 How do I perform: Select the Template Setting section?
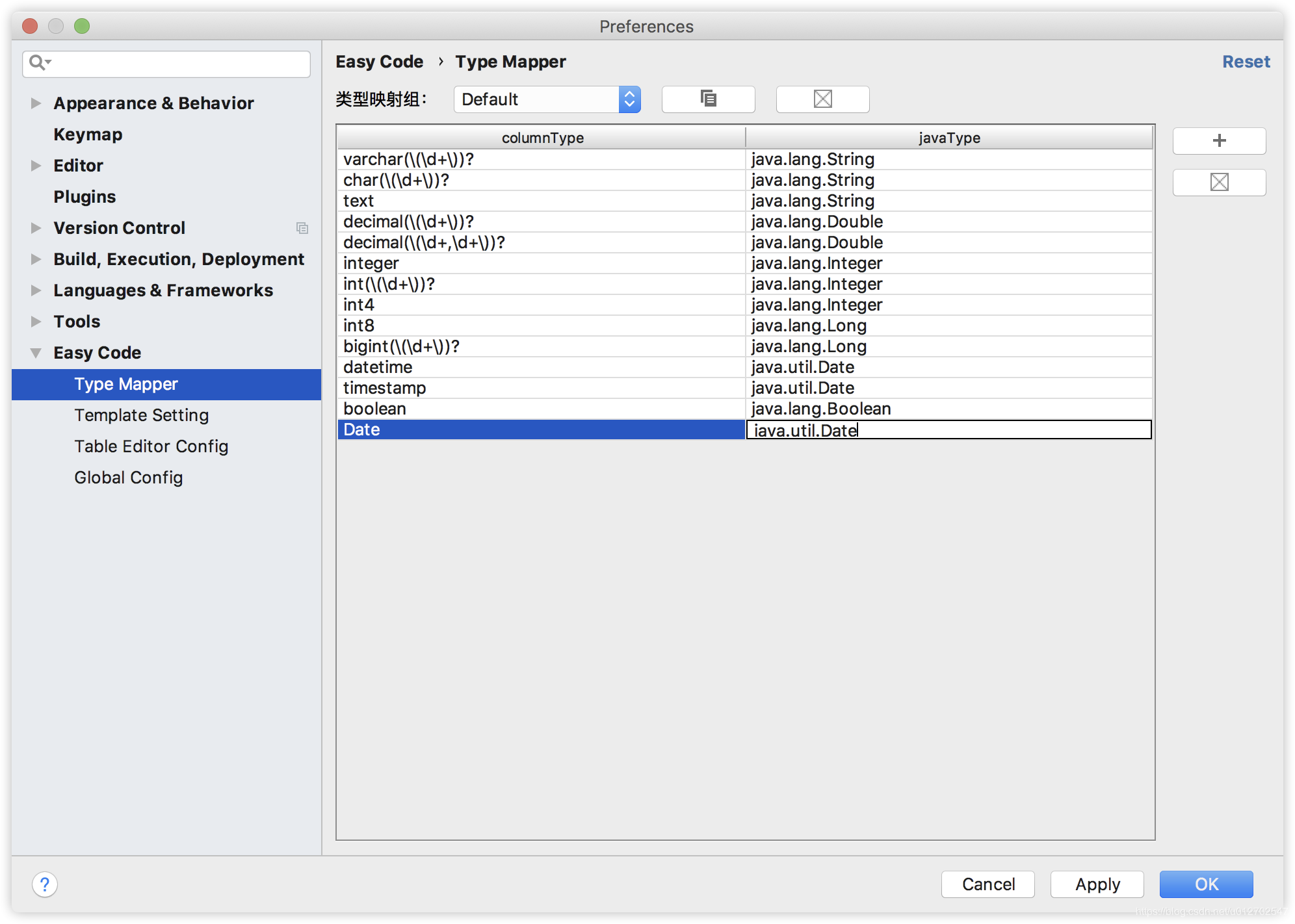point(140,414)
